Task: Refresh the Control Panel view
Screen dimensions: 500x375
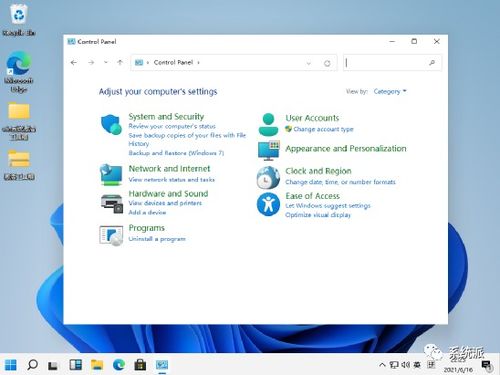Action: click(327, 63)
